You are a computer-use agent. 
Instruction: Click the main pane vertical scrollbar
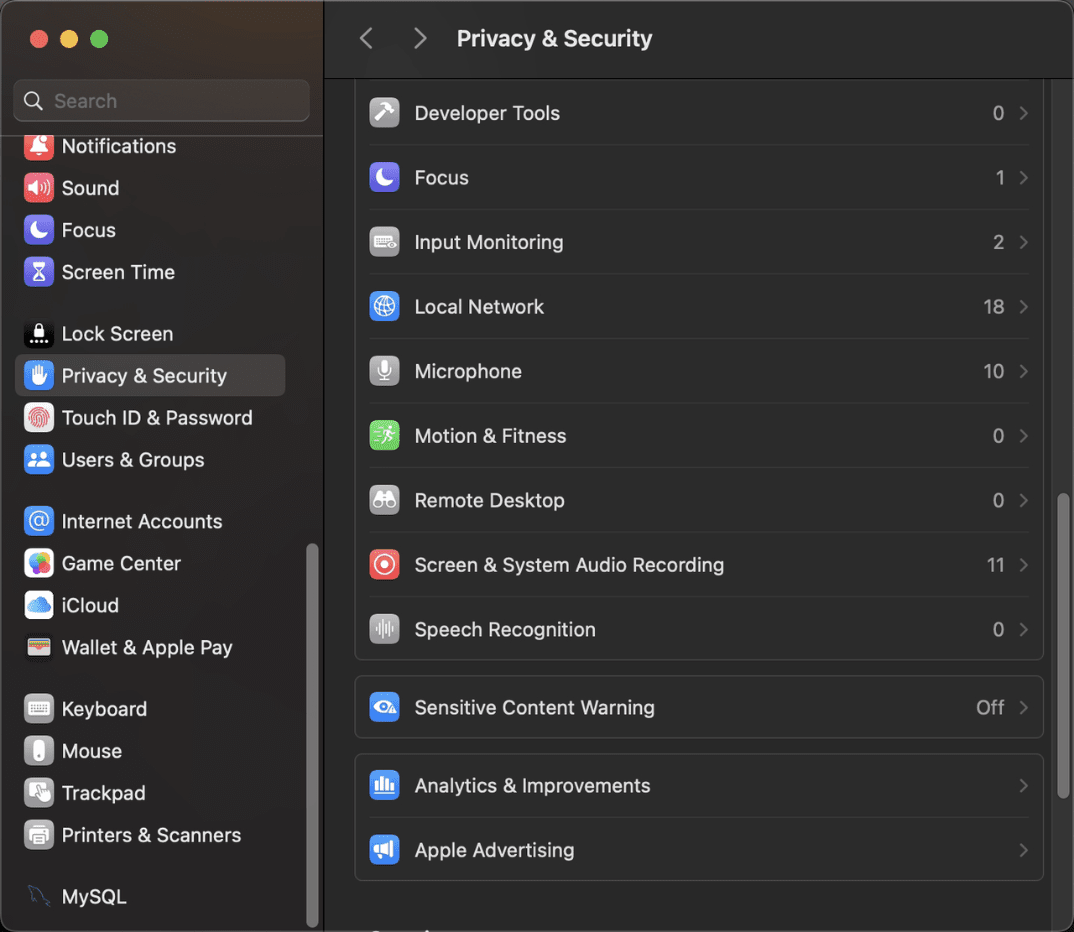pos(1063,646)
